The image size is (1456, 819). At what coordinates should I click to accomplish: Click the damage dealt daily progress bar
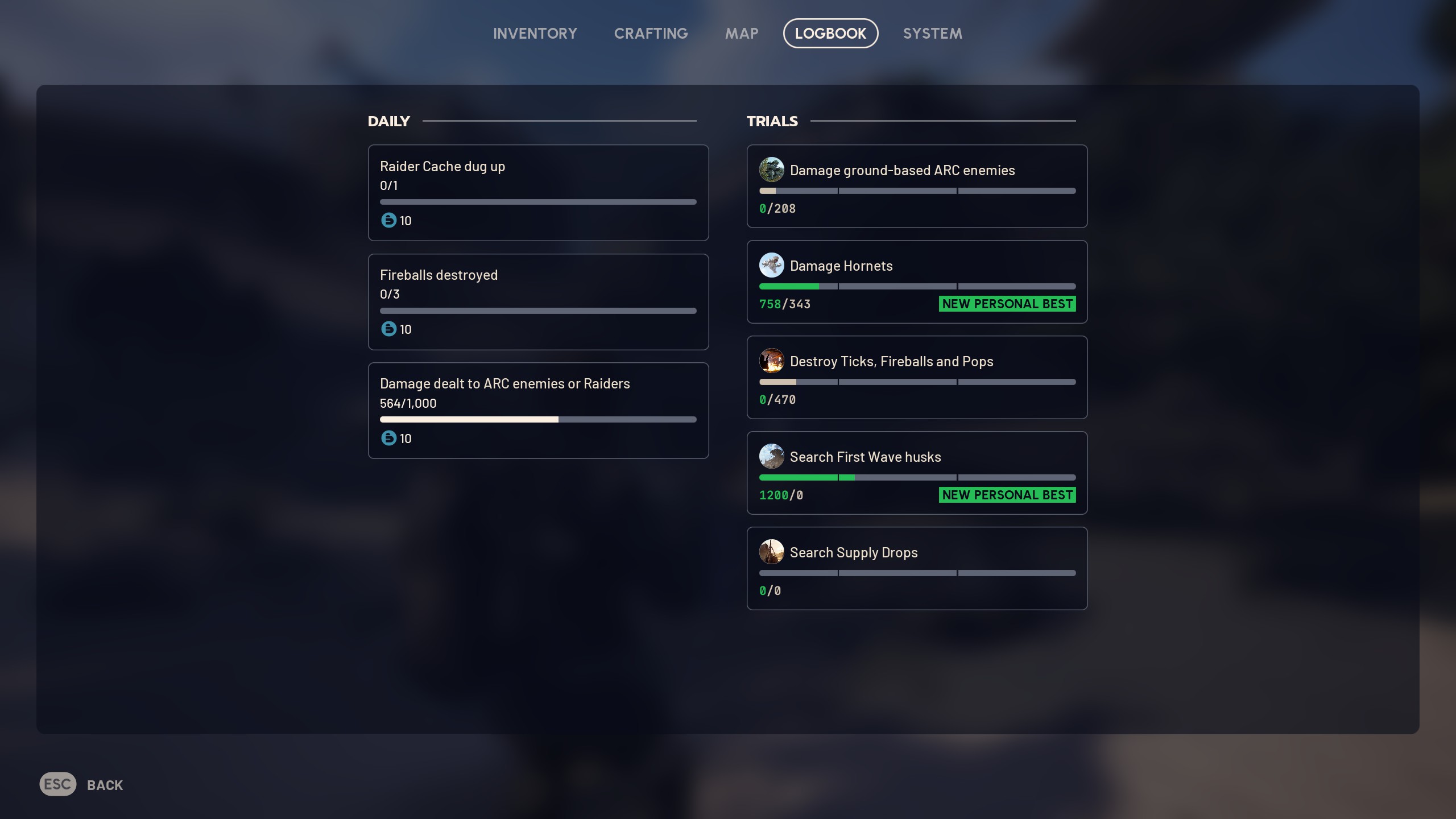537,420
